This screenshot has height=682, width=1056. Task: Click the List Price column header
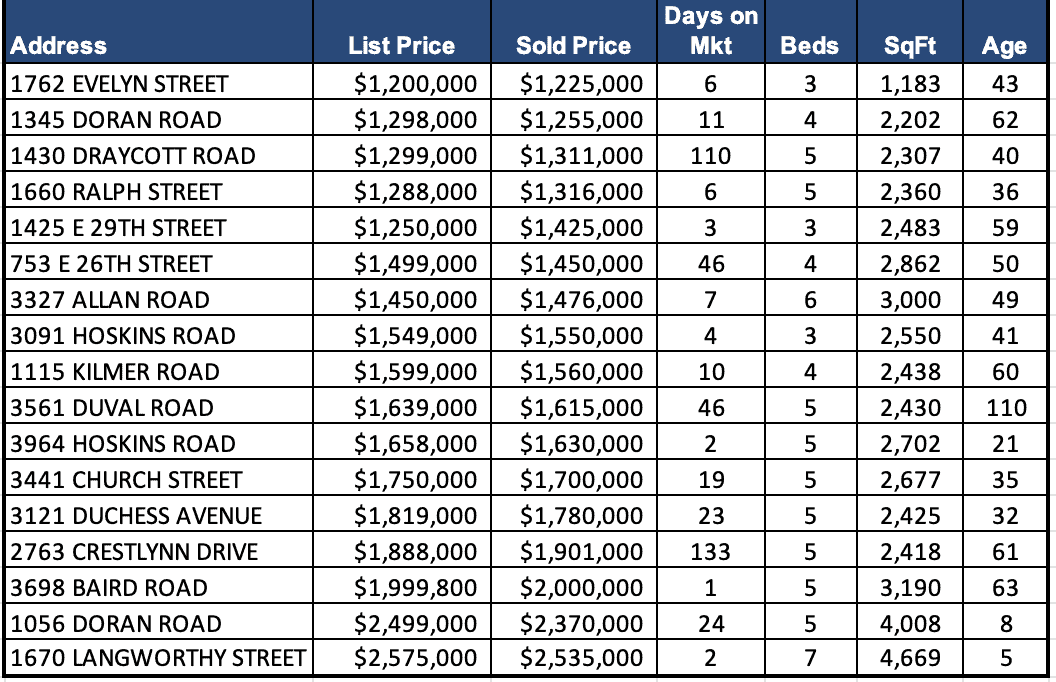coord(401,46)
